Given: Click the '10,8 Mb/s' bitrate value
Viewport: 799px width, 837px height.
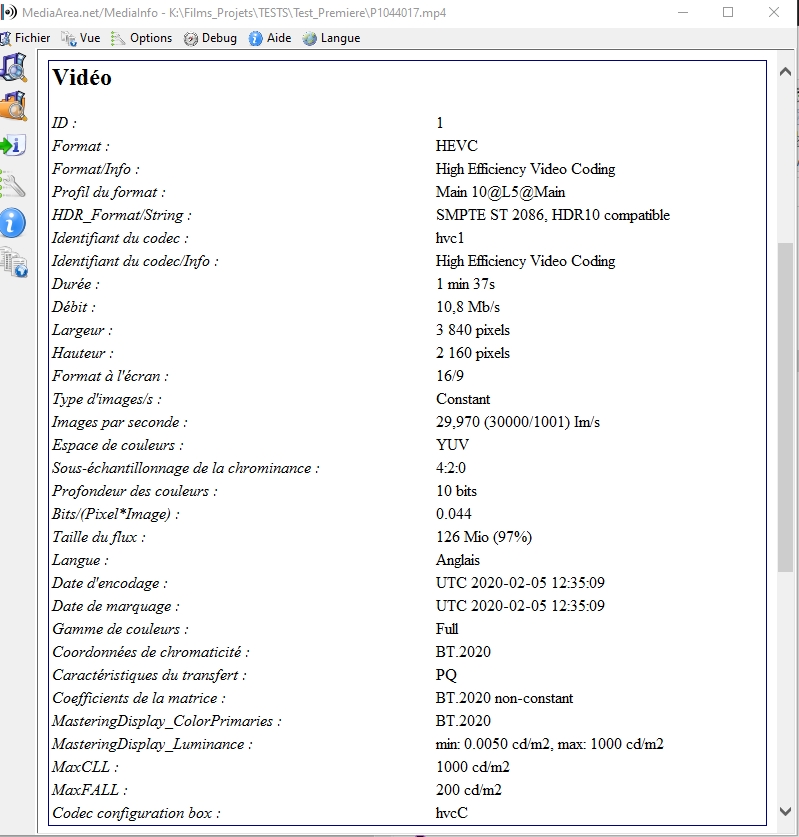Looking at the screenshot, I should (x=468, y=307).
